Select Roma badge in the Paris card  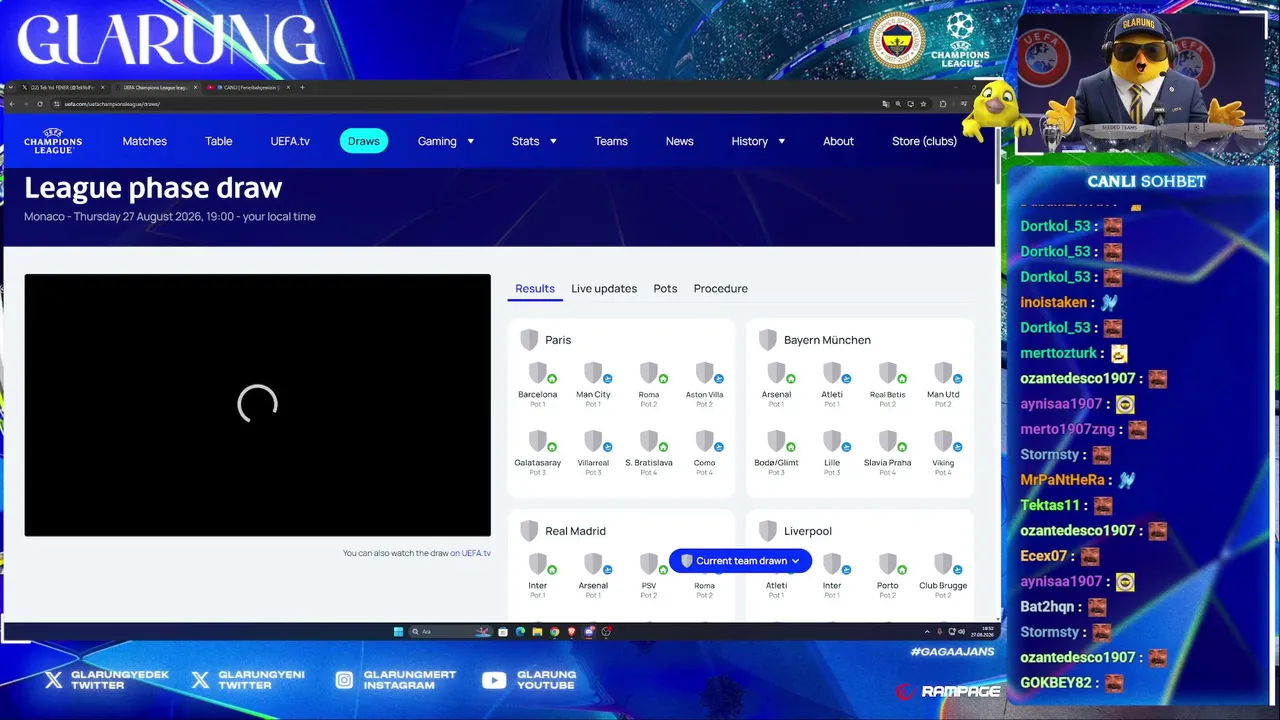(x=649, y=373)
